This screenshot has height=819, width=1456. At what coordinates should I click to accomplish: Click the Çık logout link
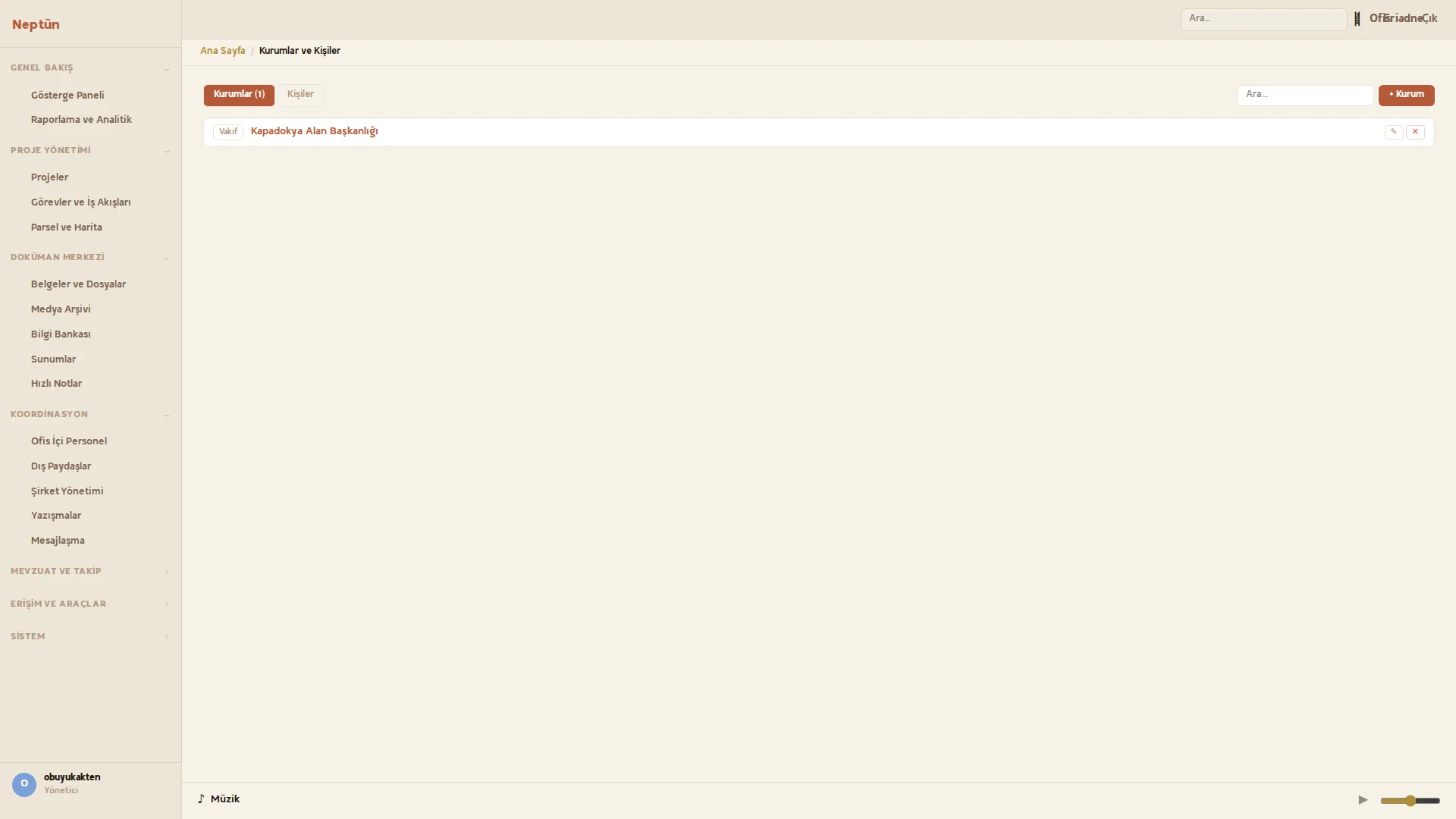(1429, 18)
